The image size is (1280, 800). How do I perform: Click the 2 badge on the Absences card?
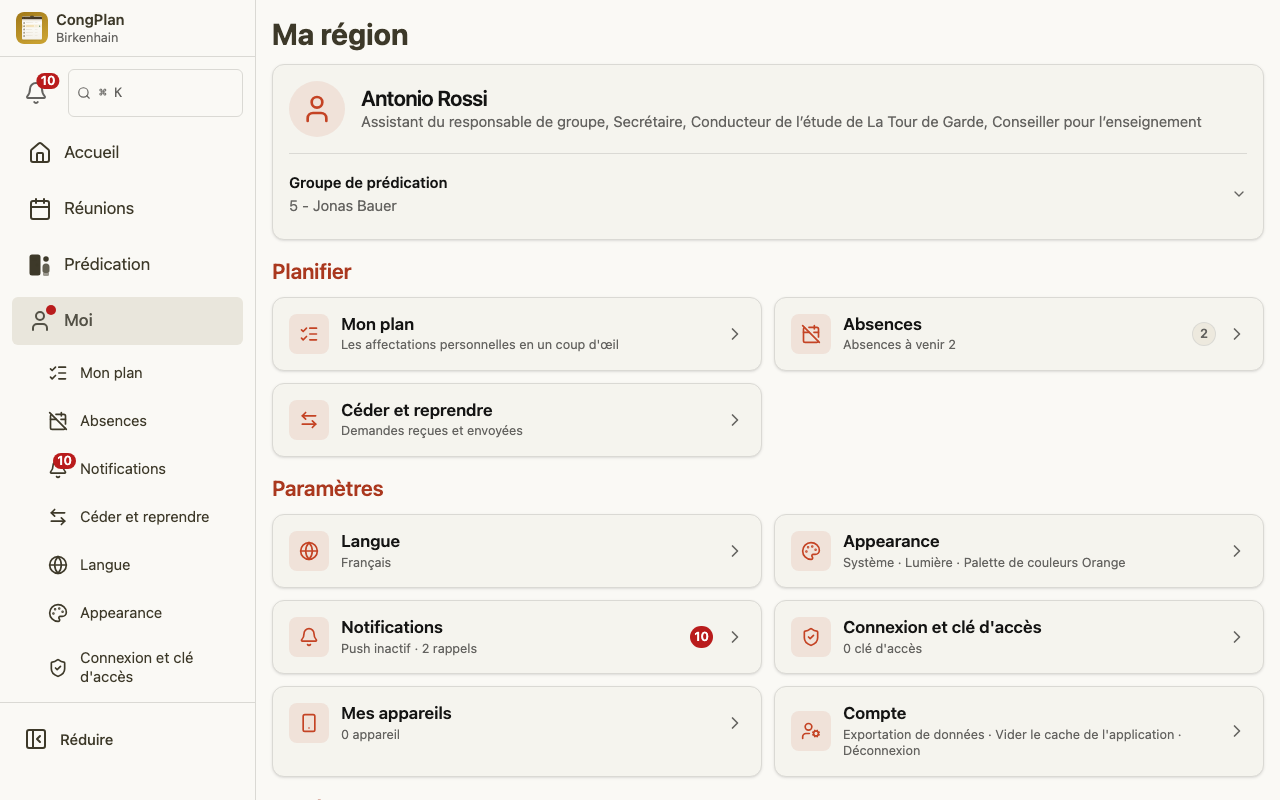pyautogui.click(x=1204, y=334)
